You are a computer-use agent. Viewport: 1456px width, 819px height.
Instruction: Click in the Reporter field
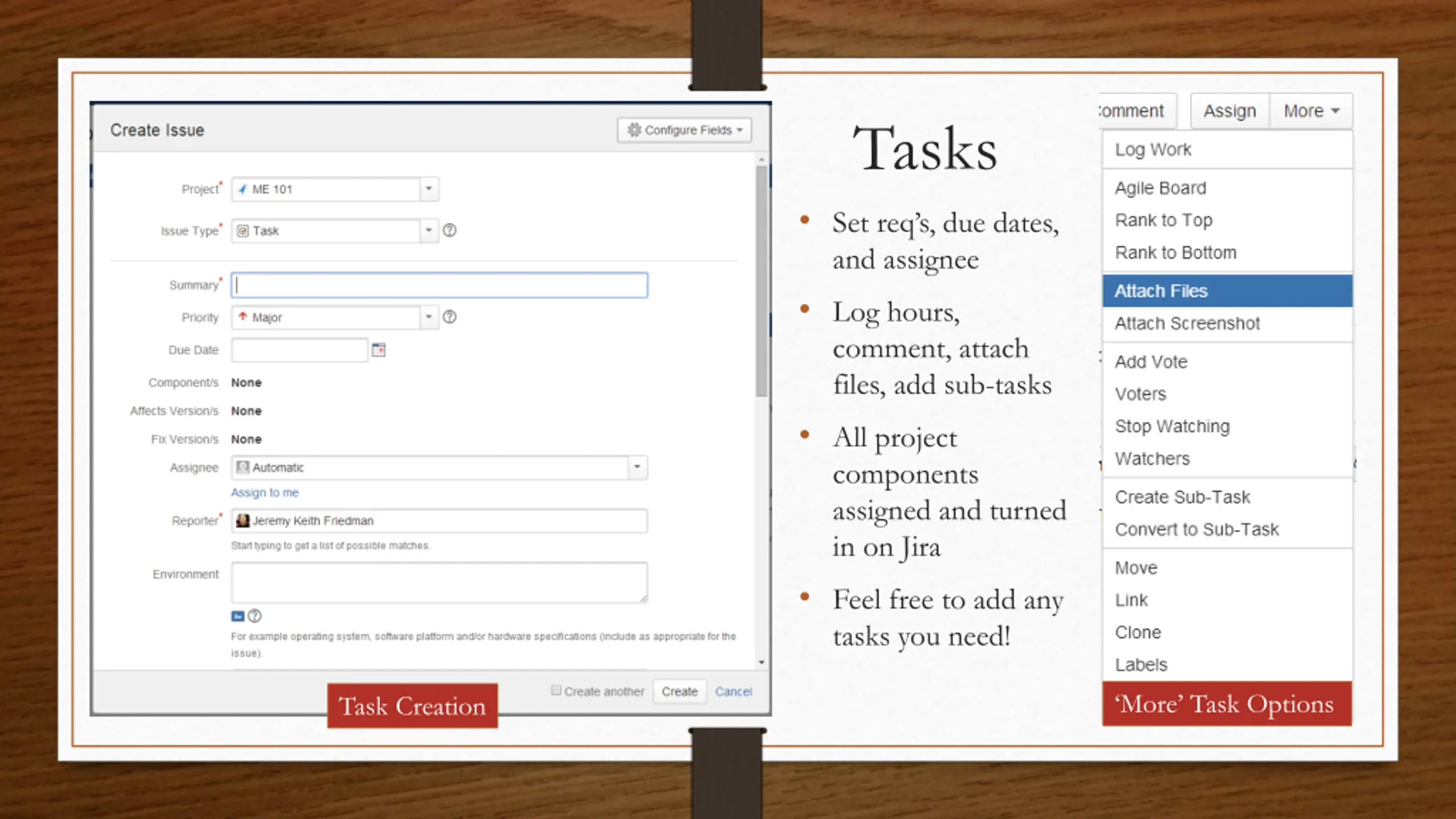(439, 520)
